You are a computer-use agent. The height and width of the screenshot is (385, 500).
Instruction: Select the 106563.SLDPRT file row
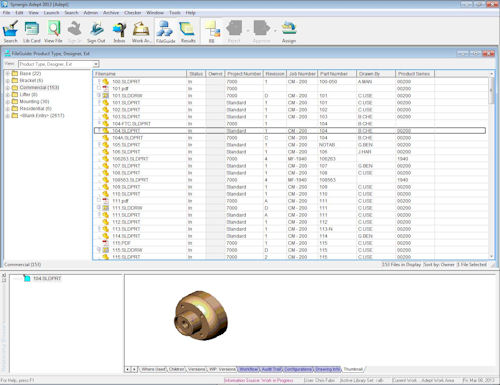[x=289, y=180]
